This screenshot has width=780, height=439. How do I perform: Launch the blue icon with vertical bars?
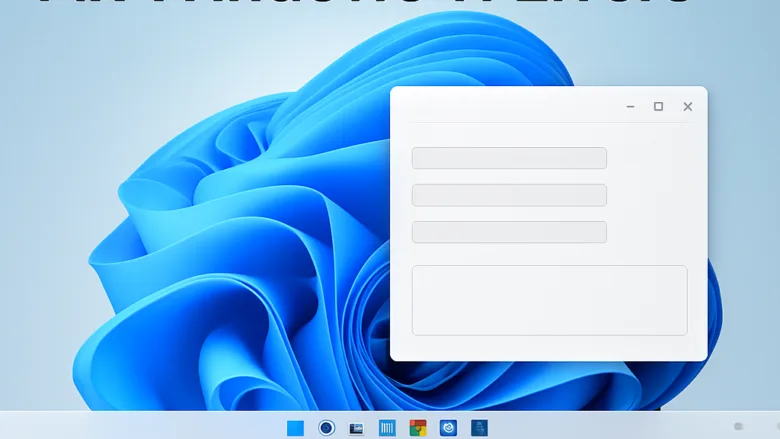coord(387,428)
